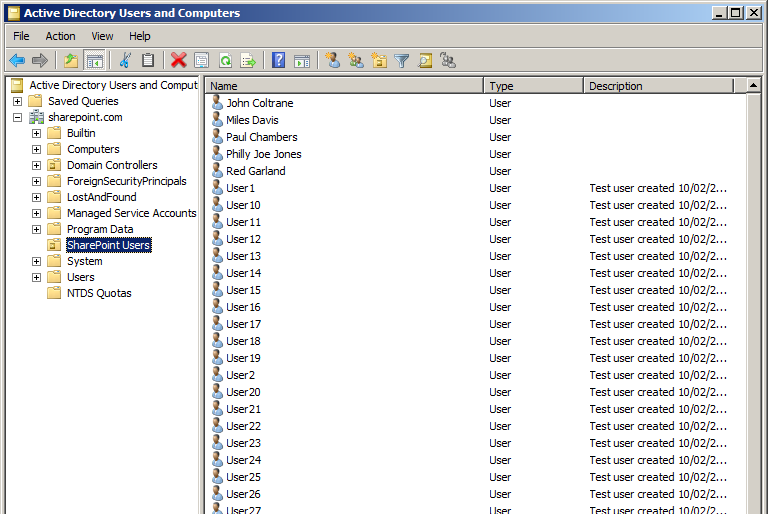The width and height of the screenshot is (768, 514).
Task: Open the Help question mark icon
Action: [x=279, y=60]
